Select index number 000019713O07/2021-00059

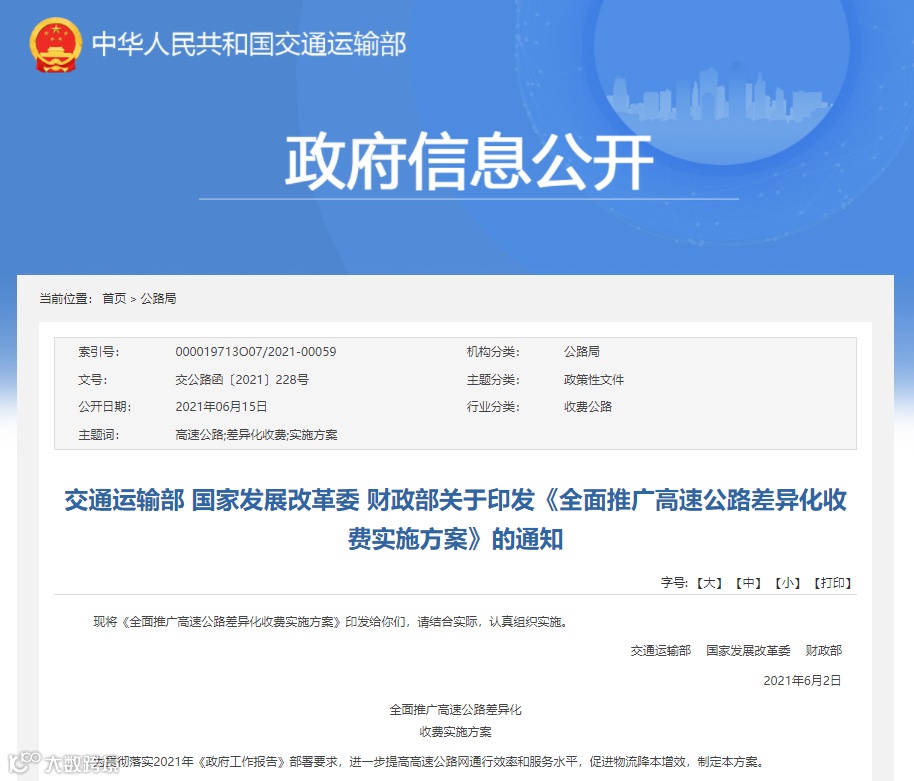click(x=256, y=351)
